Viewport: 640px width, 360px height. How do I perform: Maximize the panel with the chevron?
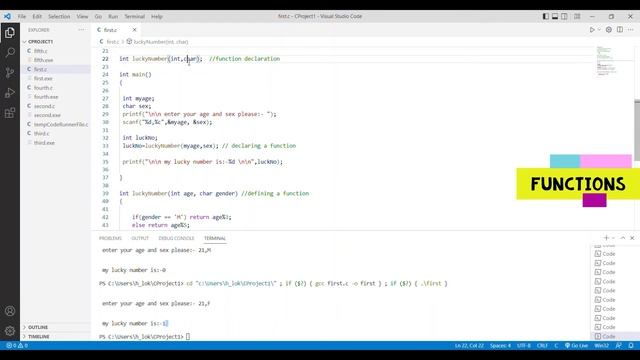623,238
